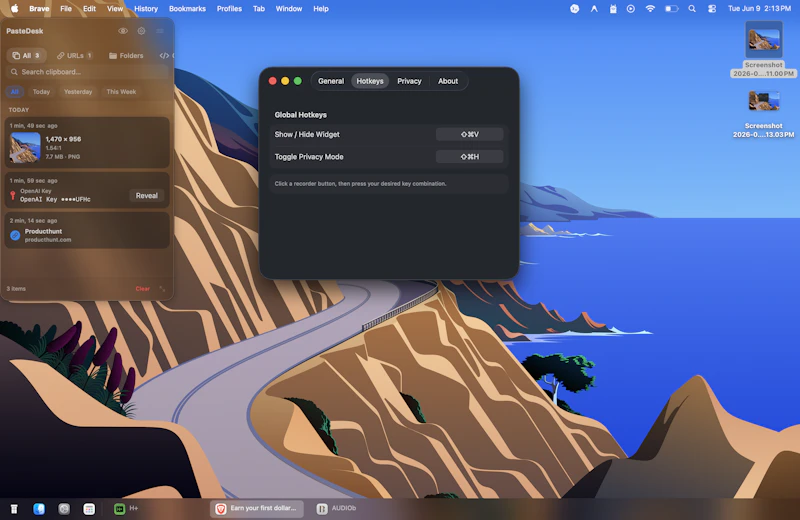Select the code snippets category icon
800x520 pixels.
click(x=164, y=56)
